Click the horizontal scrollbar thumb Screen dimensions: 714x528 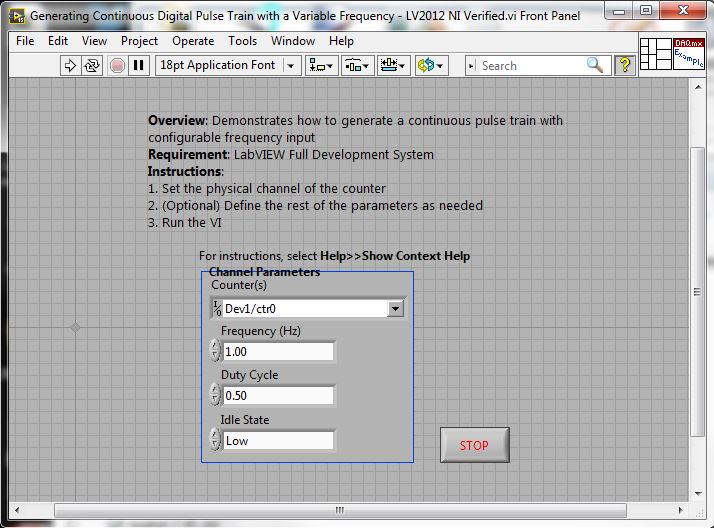click(x=340, y=510)
